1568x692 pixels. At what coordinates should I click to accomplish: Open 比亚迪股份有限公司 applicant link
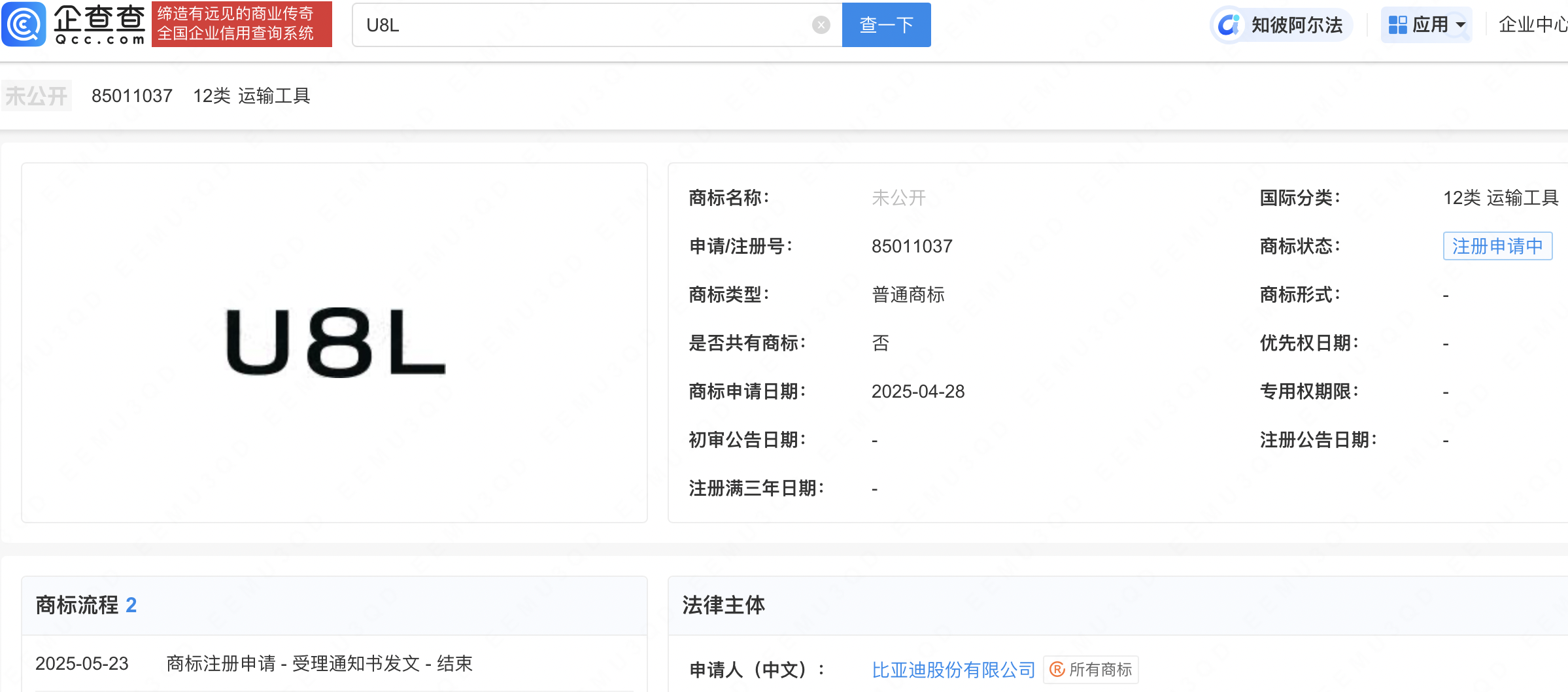click(953, 669)
